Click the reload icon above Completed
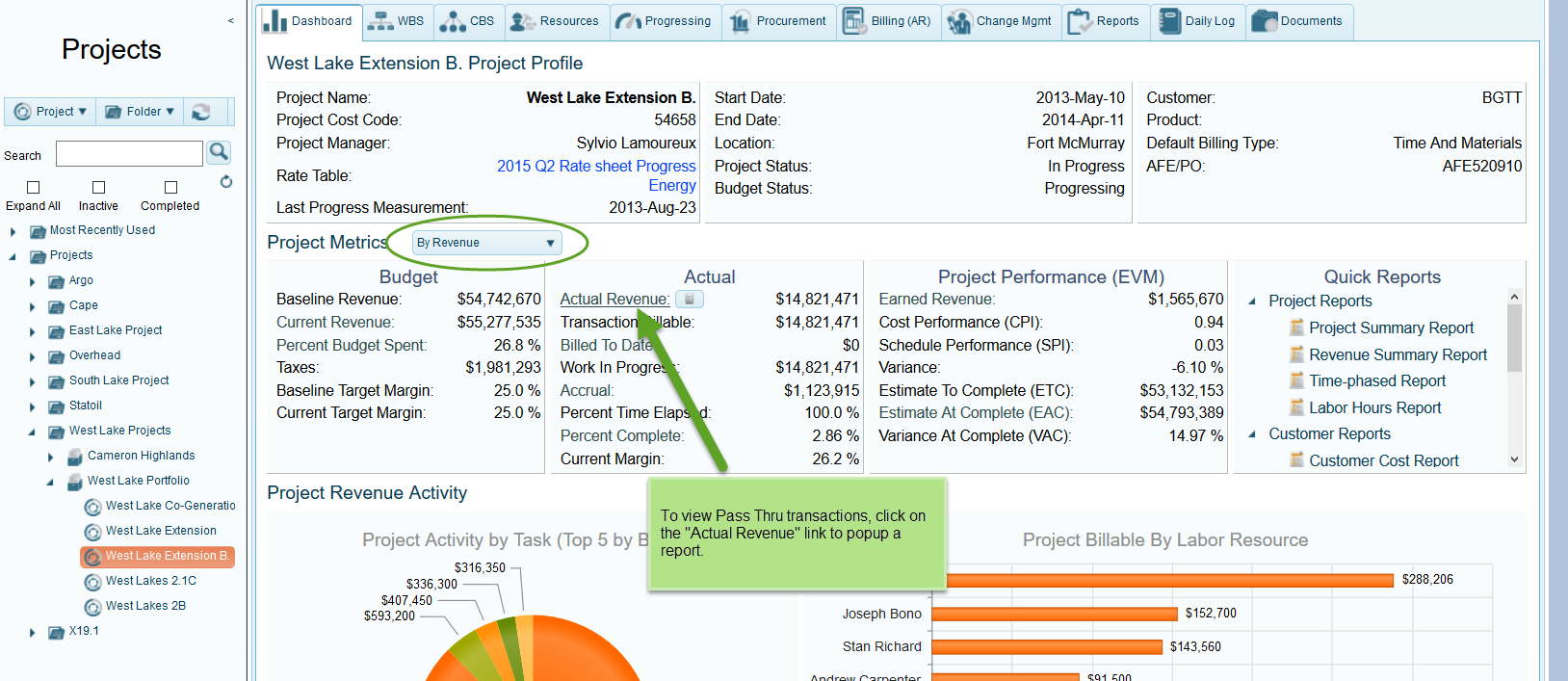This screenshot has width=1568, height=681. [226, 181]
